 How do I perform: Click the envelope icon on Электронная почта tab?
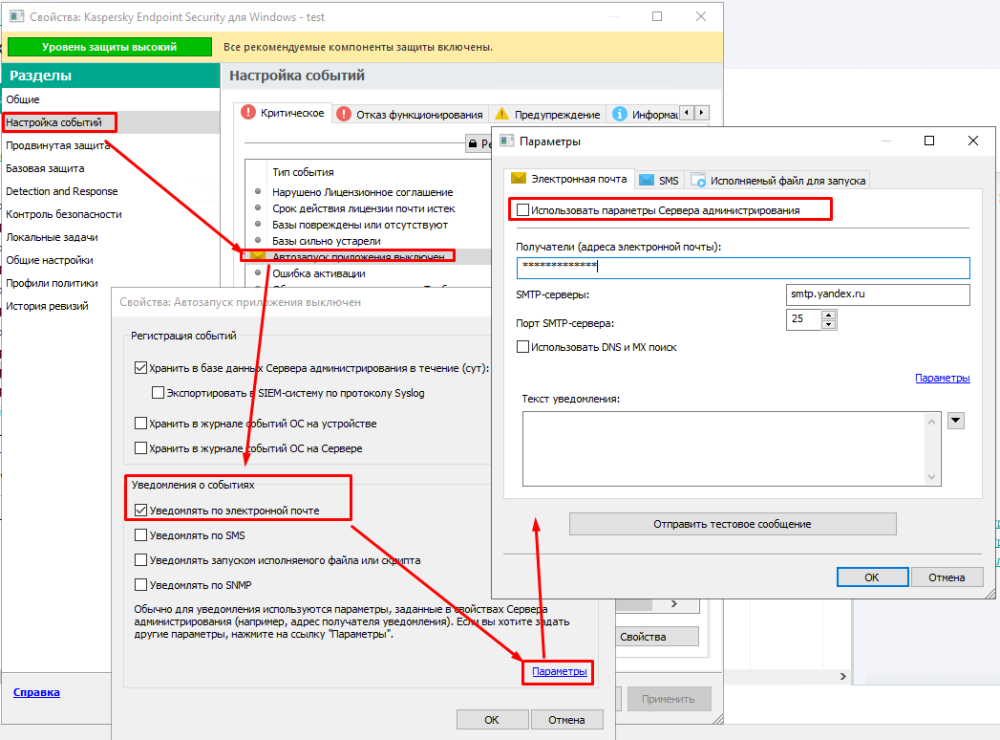pyautogui.click(x=518, y=179)
